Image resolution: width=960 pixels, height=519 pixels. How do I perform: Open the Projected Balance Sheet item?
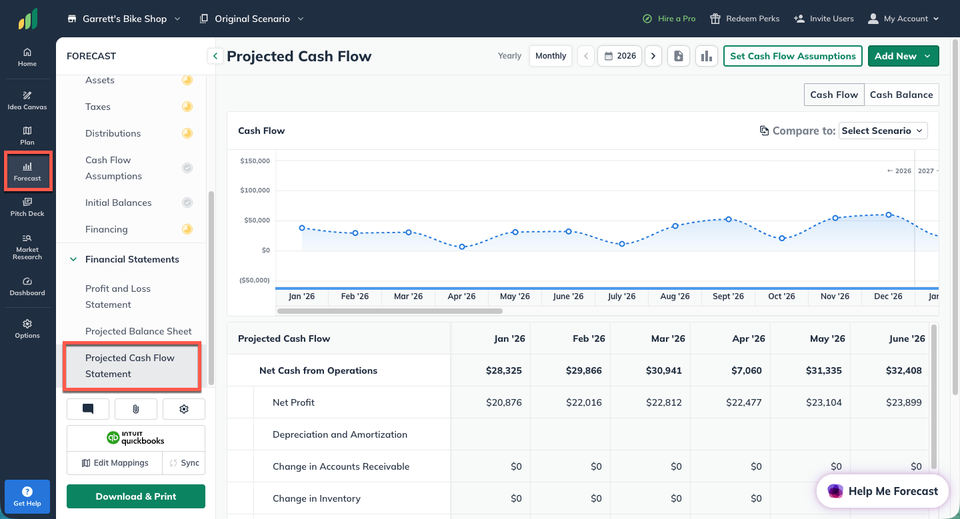click(x=138, y=331)
